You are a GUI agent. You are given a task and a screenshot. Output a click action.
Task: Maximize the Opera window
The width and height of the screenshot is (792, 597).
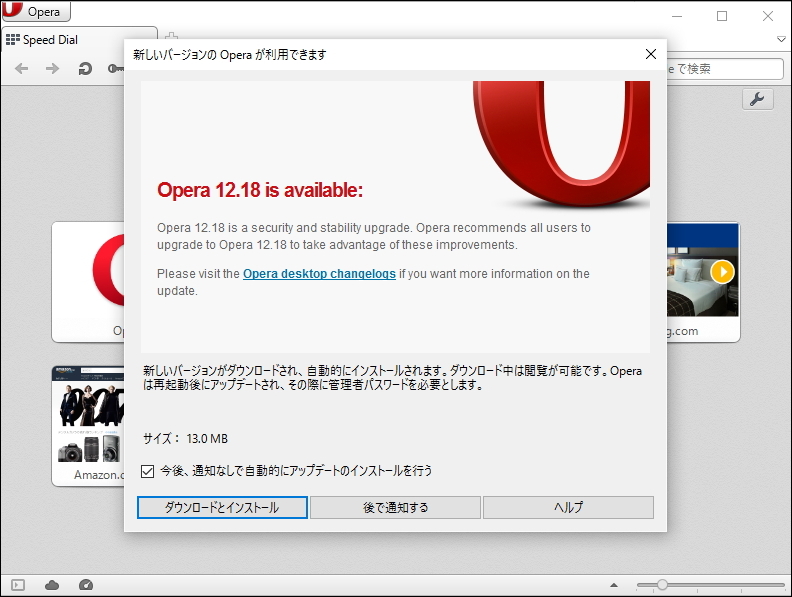(722, 16)
